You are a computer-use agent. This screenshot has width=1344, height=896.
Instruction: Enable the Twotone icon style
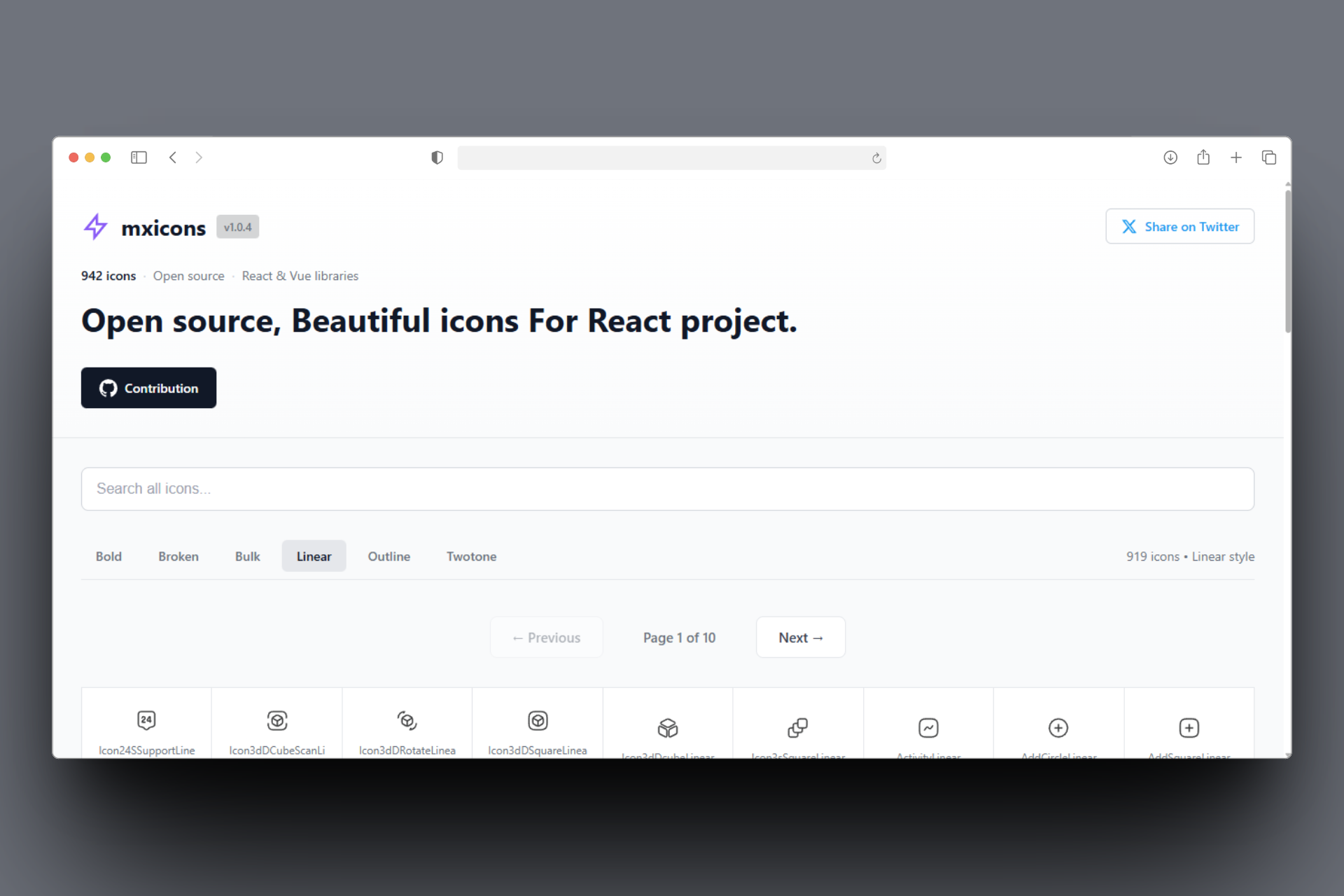[x=471, y=556]
